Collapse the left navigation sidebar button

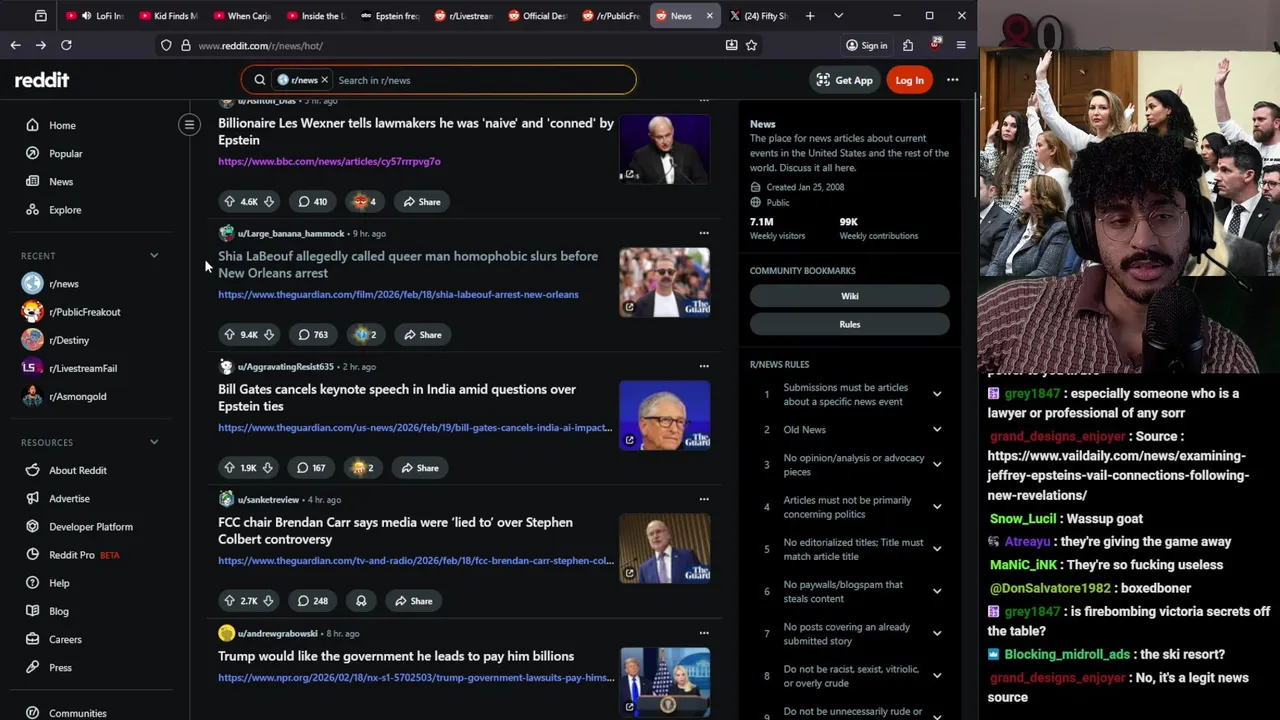[x=189, y=125]
